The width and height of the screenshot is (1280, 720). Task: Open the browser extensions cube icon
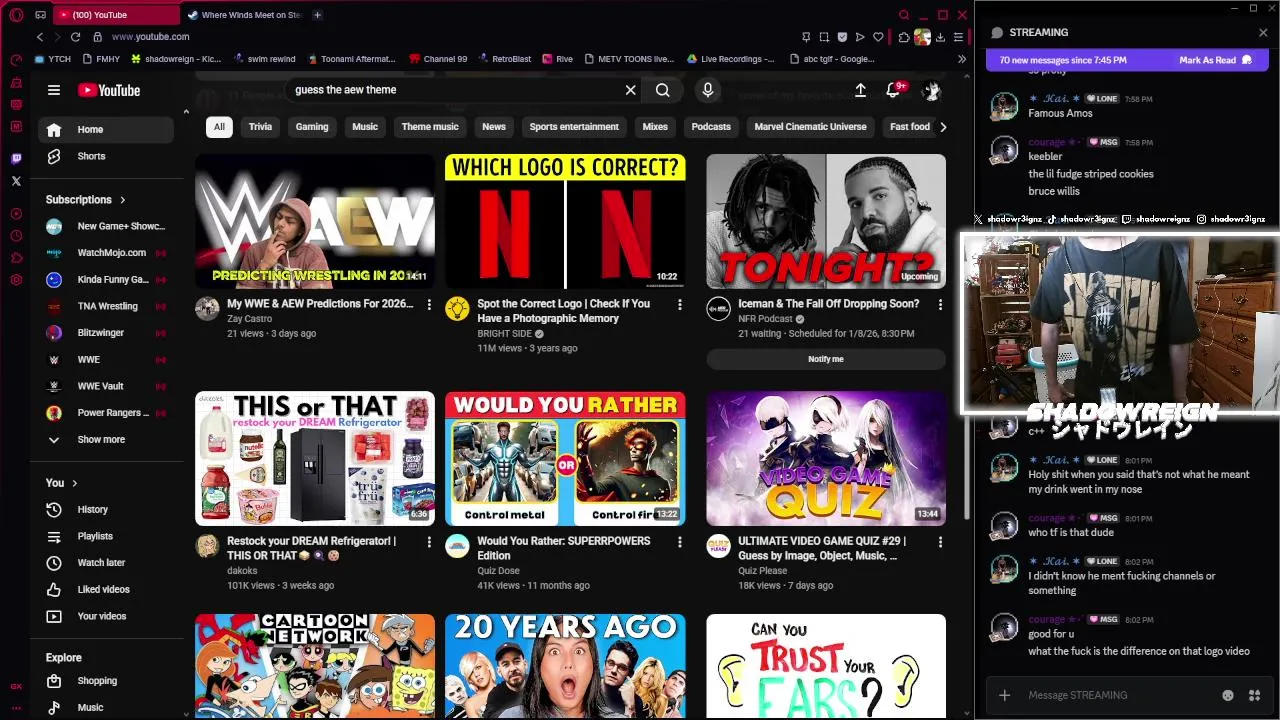point(903,37)
